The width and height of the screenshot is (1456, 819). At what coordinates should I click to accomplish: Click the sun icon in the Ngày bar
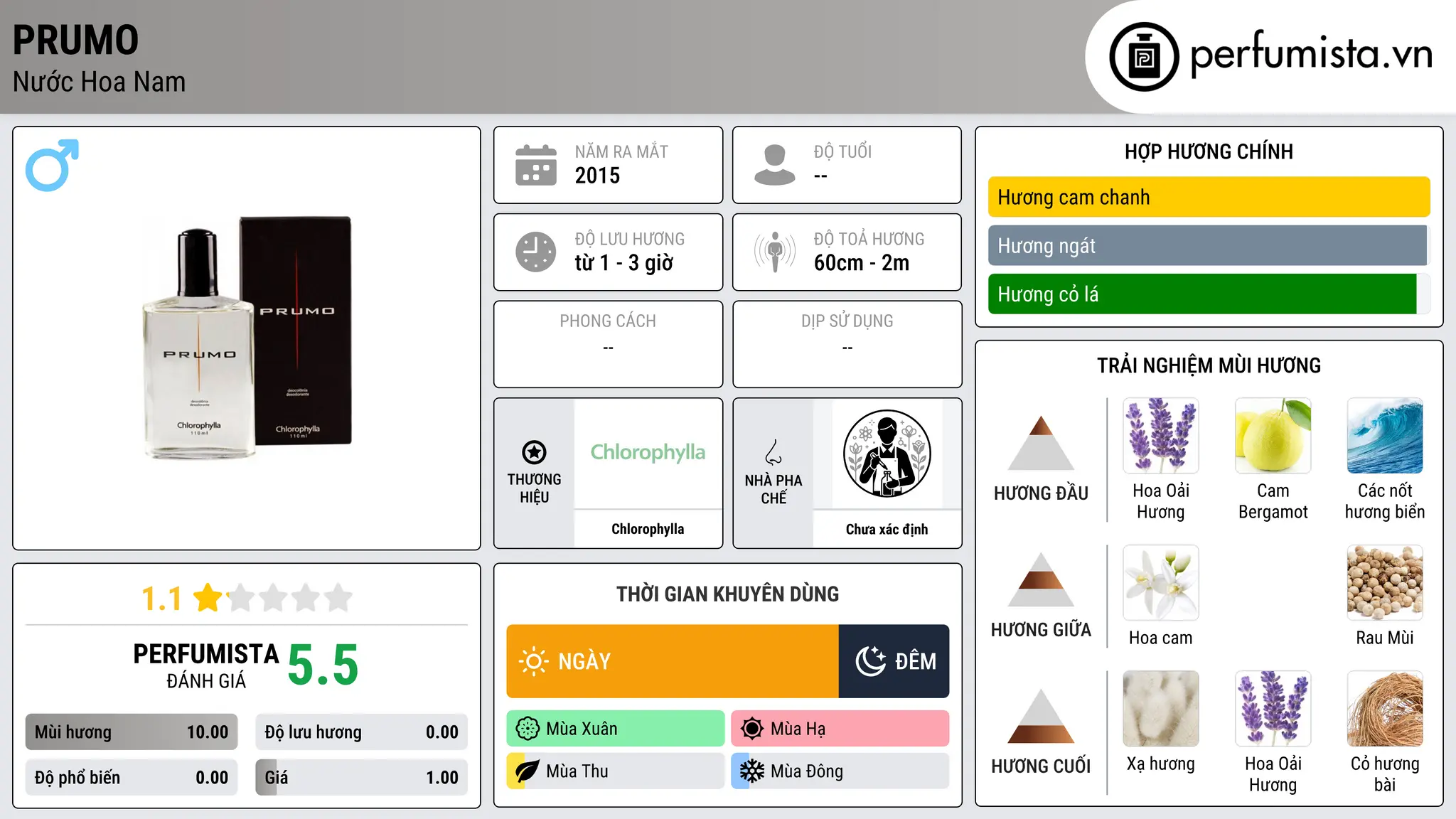click(x=533, y=661)
